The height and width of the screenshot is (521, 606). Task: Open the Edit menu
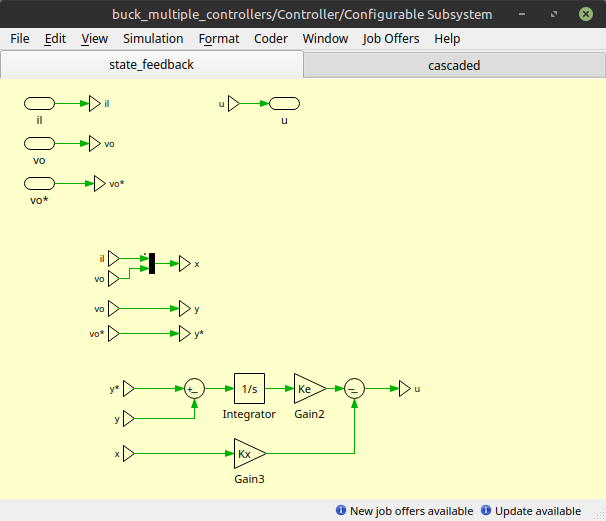coord(55,39)
